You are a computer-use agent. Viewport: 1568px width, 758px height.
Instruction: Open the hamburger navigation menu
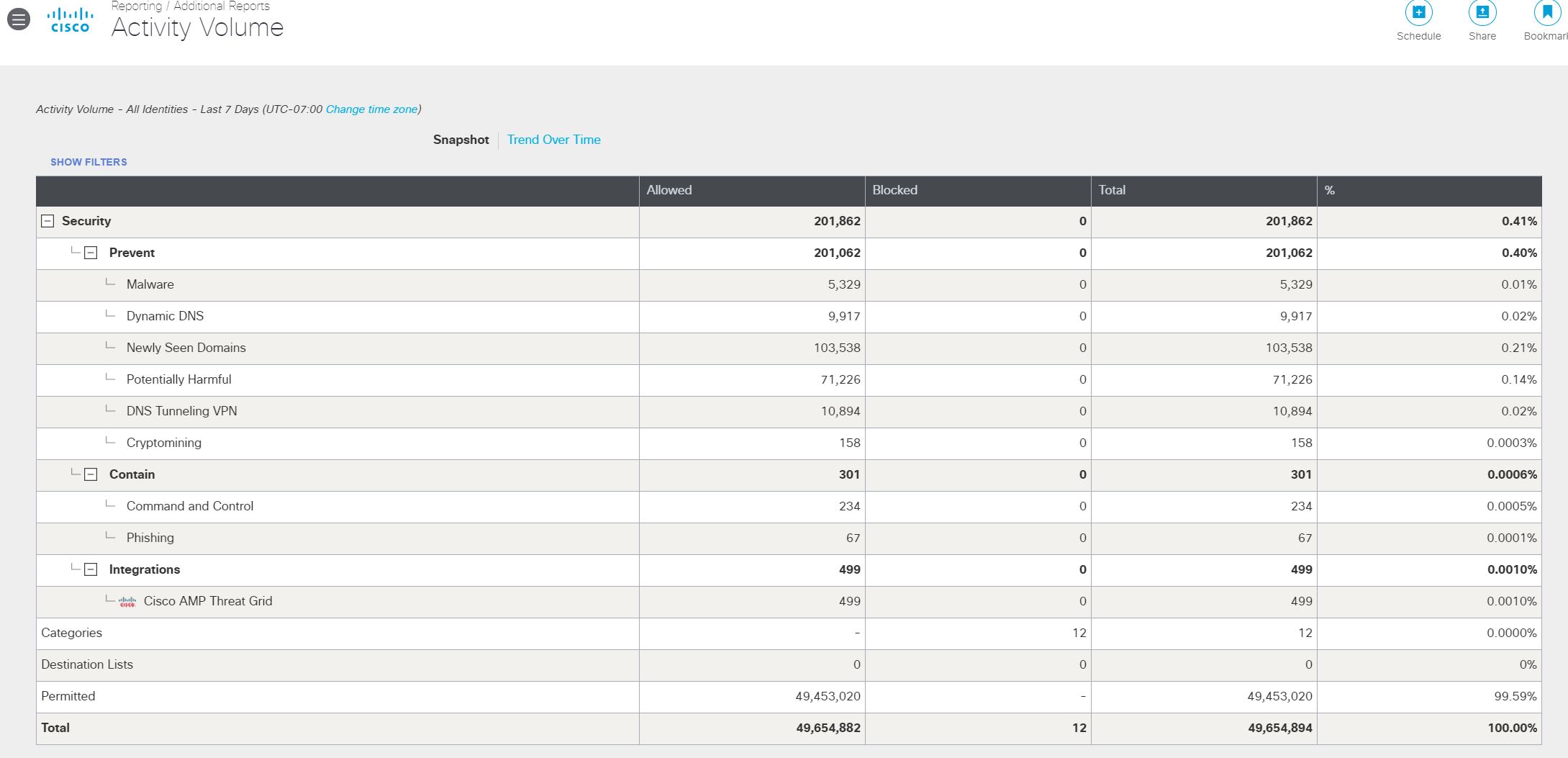pyautogui.click(x=19, y=19)
